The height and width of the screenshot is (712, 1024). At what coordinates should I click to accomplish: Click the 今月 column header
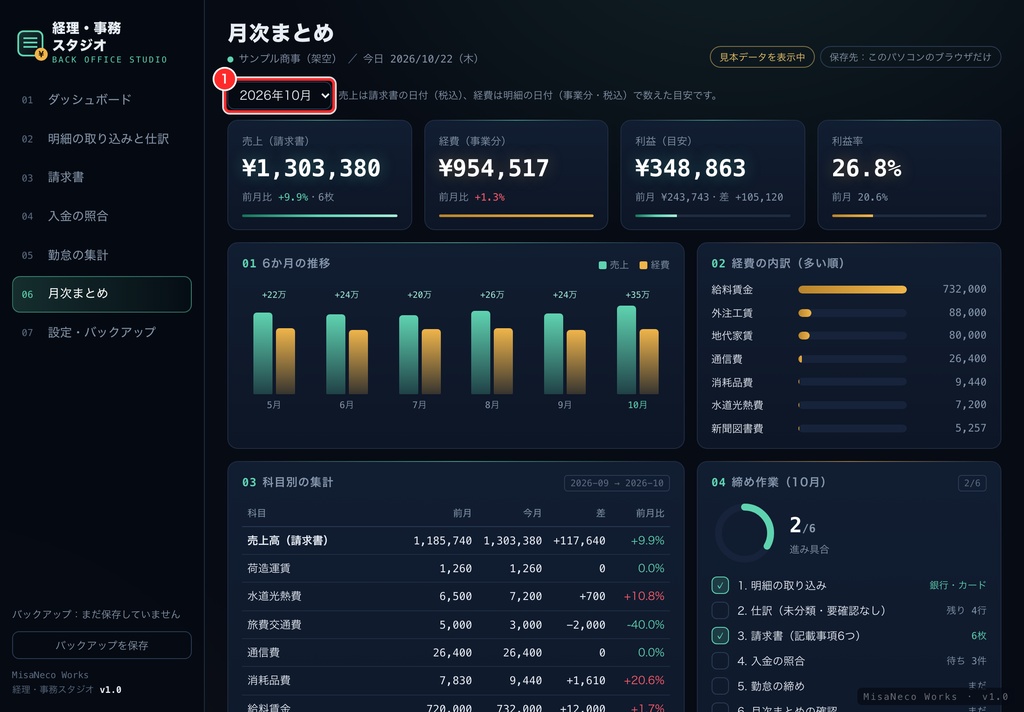point(532,513)
